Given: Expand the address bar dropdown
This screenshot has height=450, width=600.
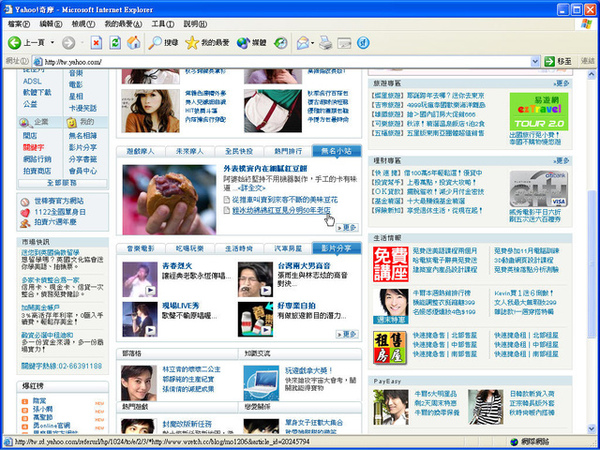Looking at the screenshot, I should point(535,61).
